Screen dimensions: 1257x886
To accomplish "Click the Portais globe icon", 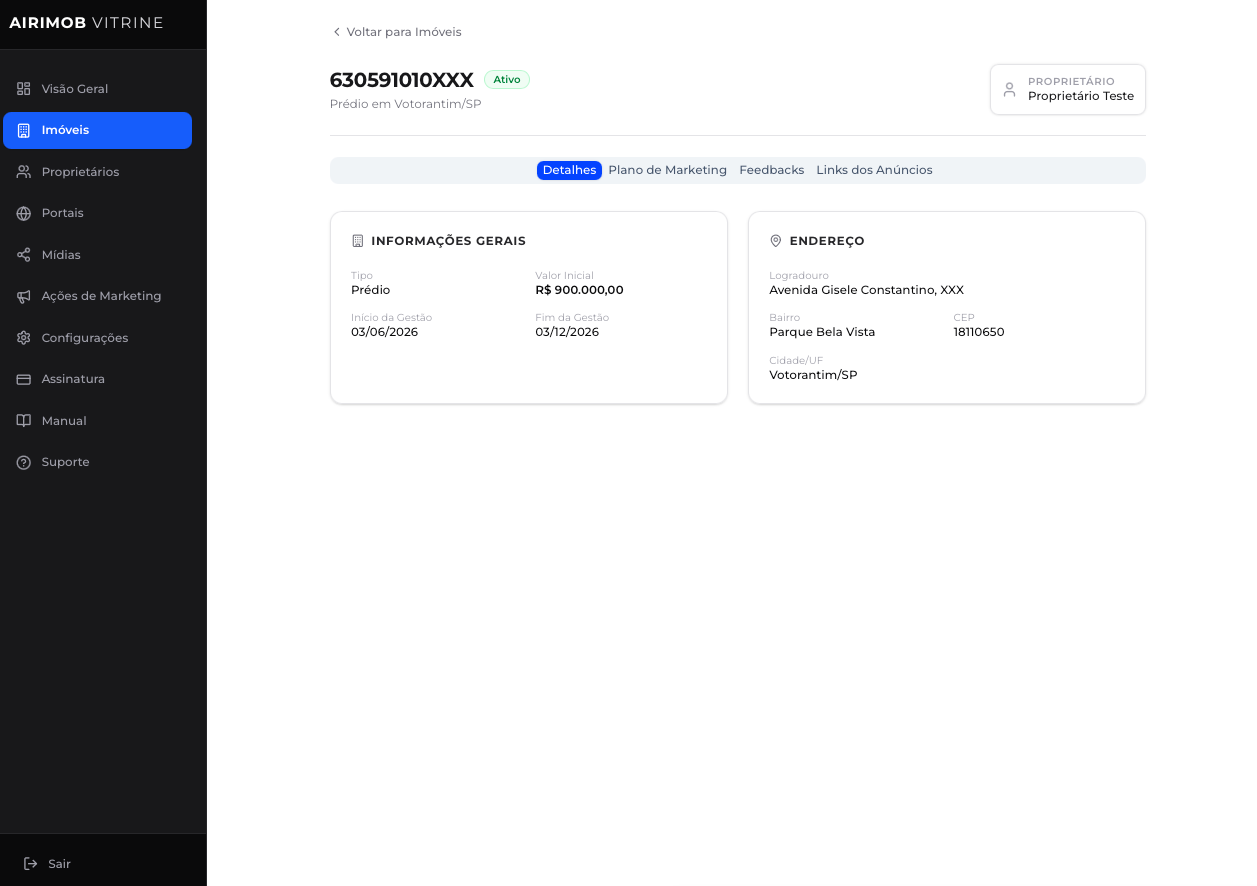I will pyautogui.click(x=24, y=213).
